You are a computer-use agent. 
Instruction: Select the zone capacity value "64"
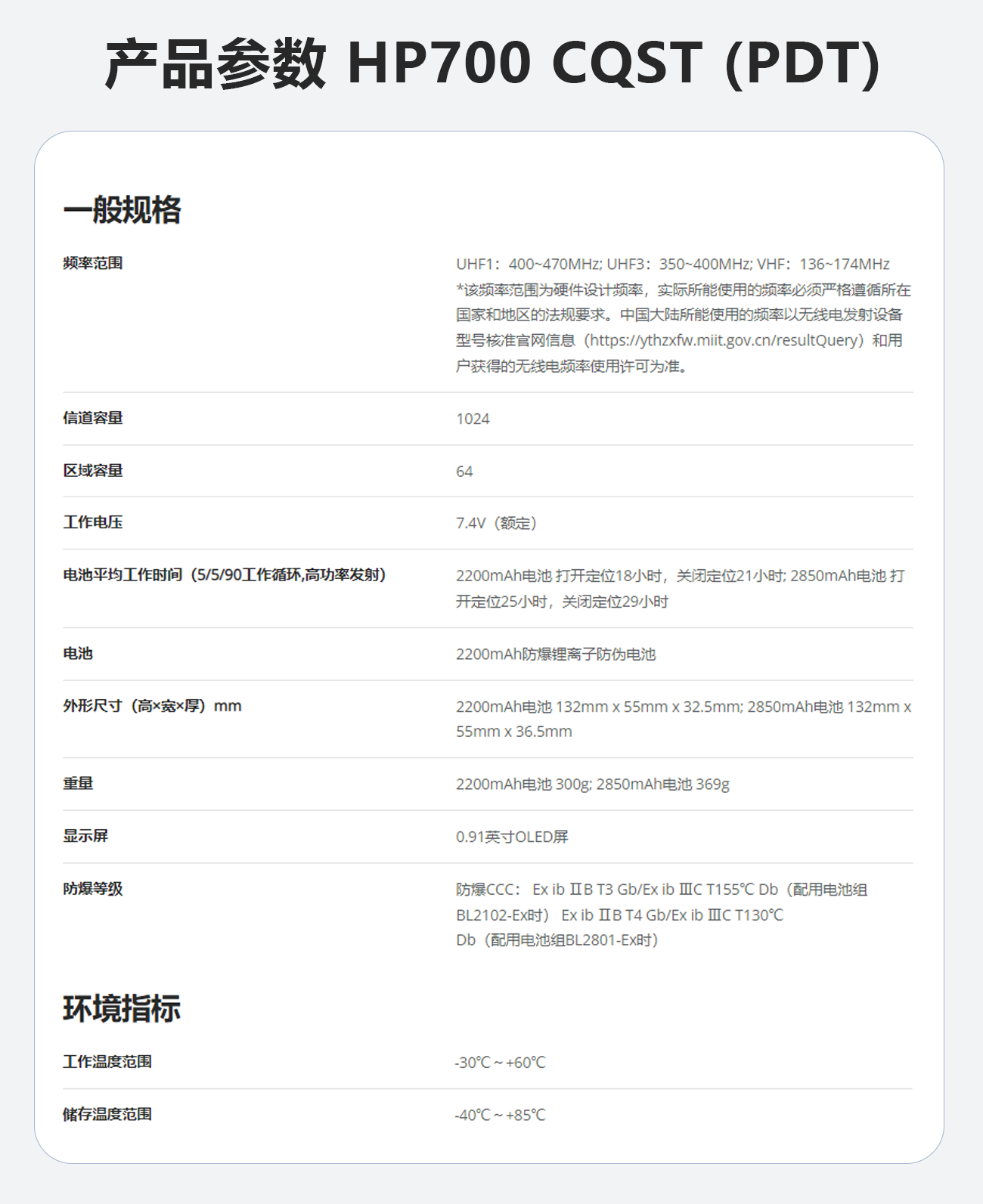pos(464,472)
